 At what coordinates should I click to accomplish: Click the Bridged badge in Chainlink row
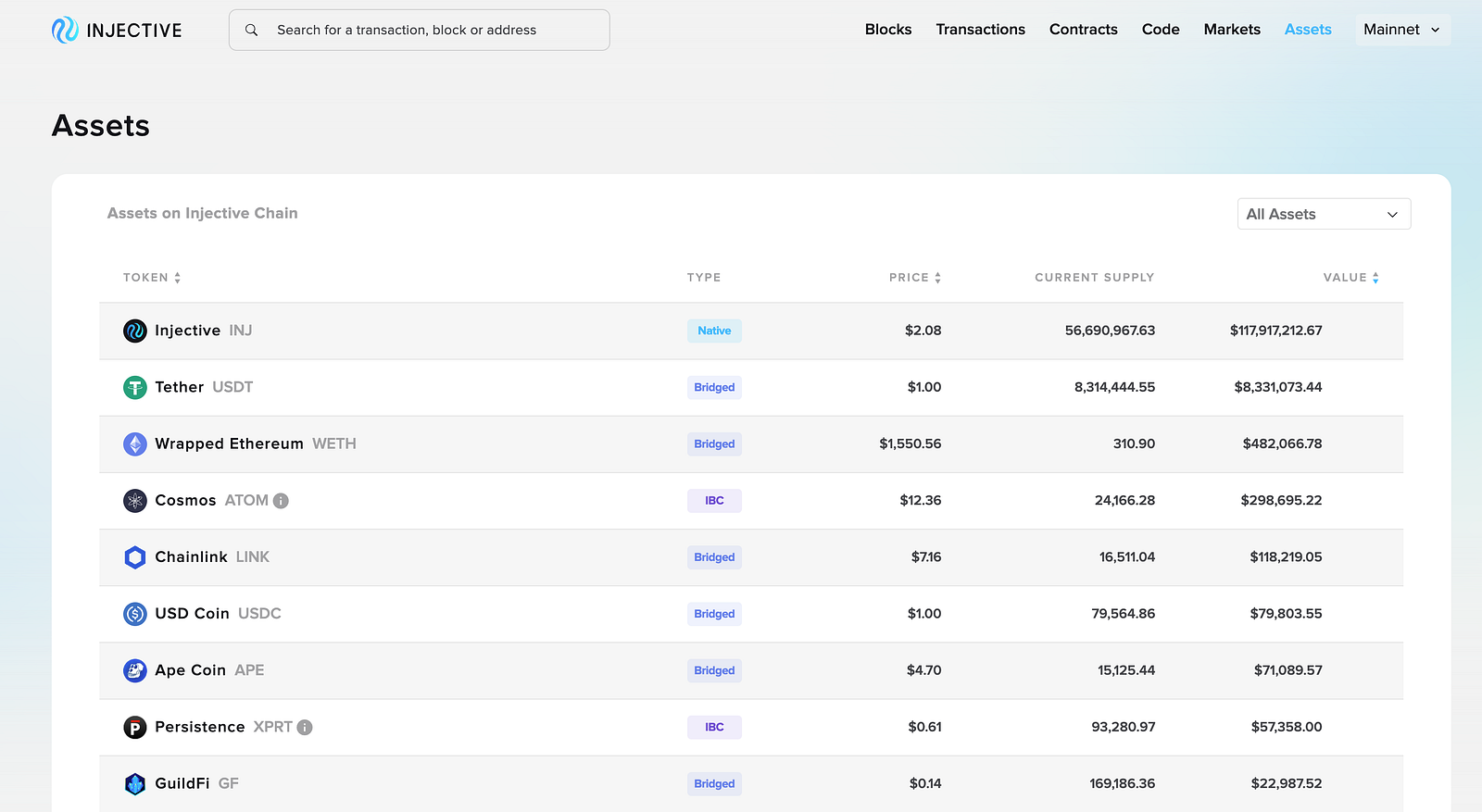(x=714, y=557)
